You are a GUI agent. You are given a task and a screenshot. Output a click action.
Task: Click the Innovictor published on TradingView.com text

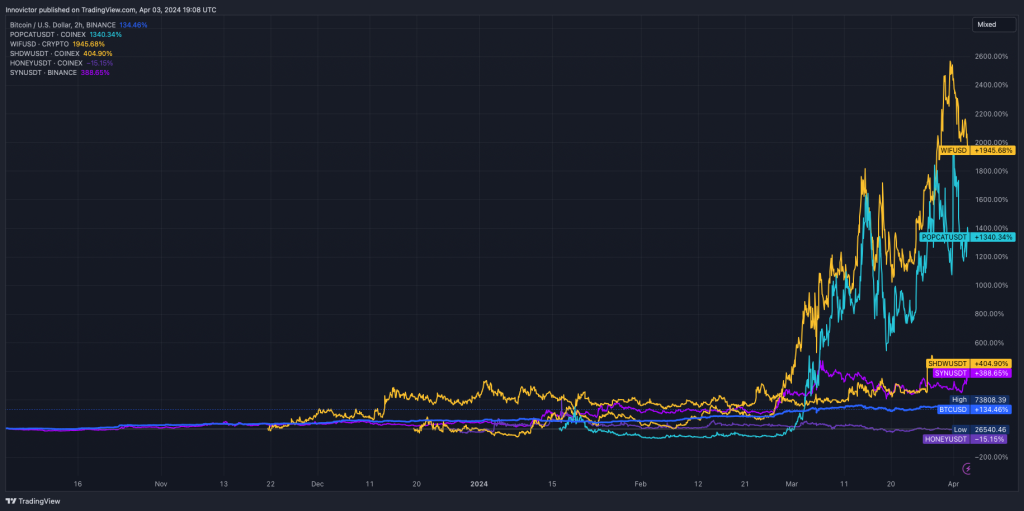pyautogui.click(x=110, y=9)
